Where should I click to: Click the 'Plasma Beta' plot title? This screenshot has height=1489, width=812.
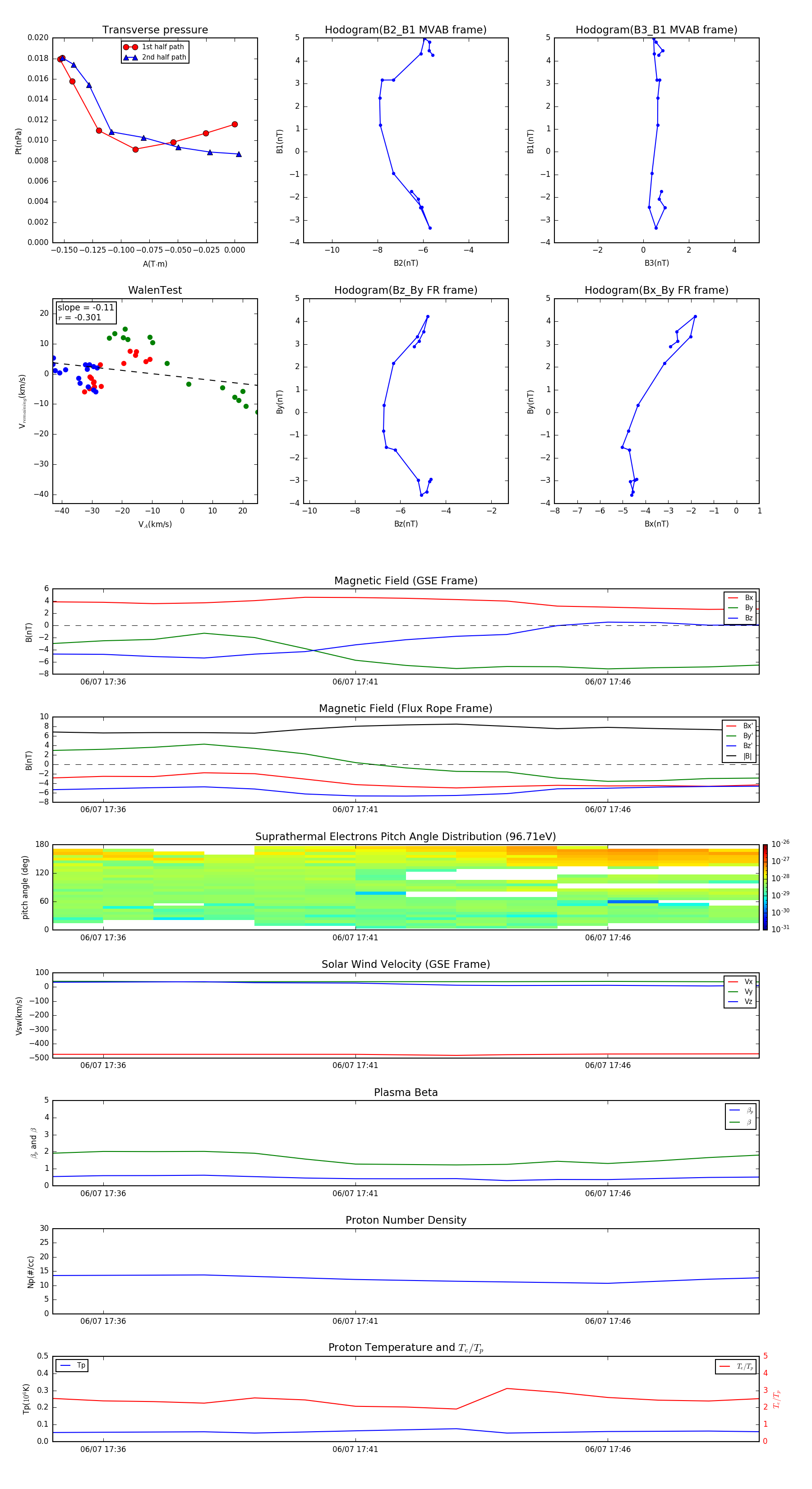(x=406, y=1093)
